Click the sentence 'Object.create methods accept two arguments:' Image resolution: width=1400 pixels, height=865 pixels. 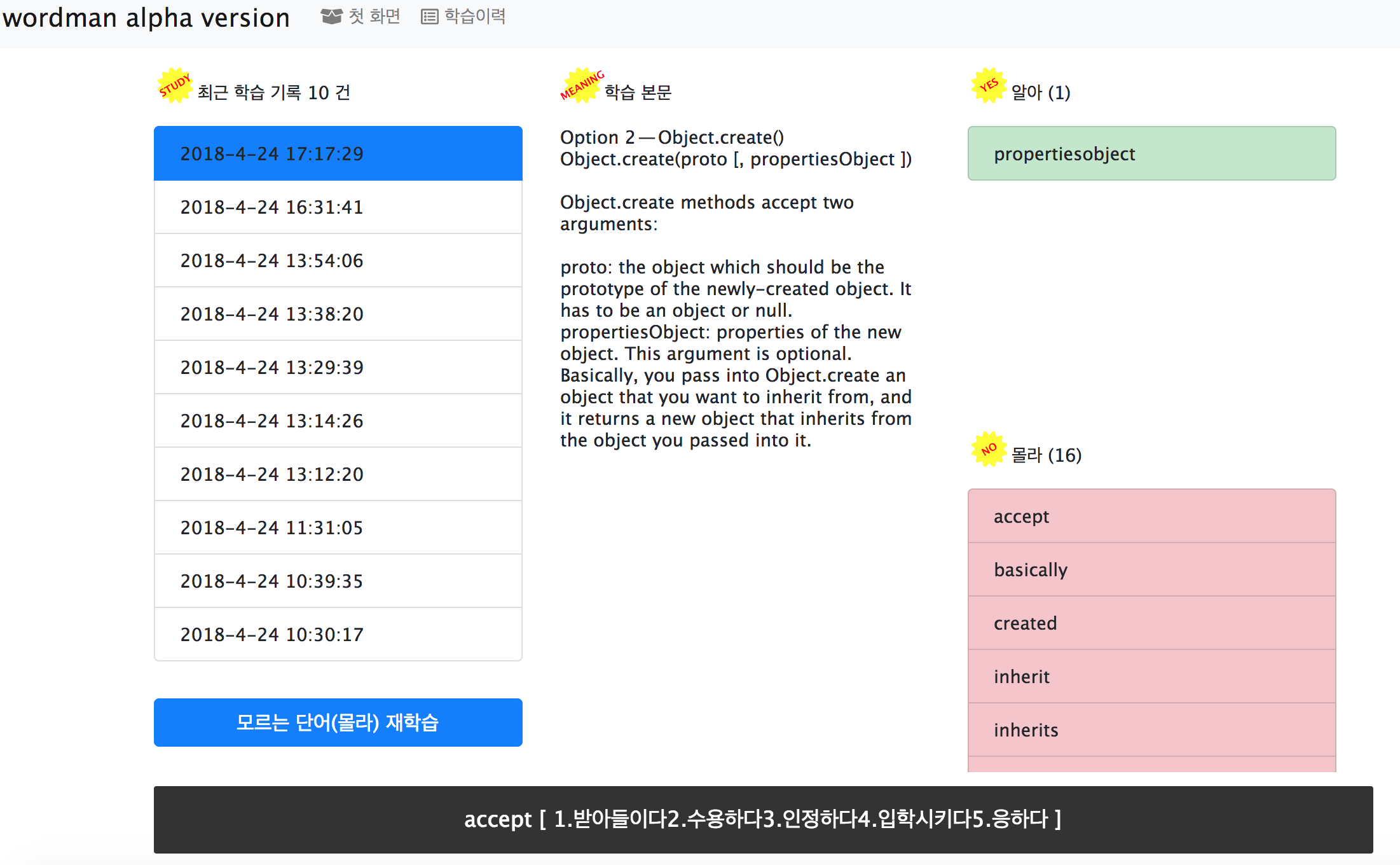(707, 213)
